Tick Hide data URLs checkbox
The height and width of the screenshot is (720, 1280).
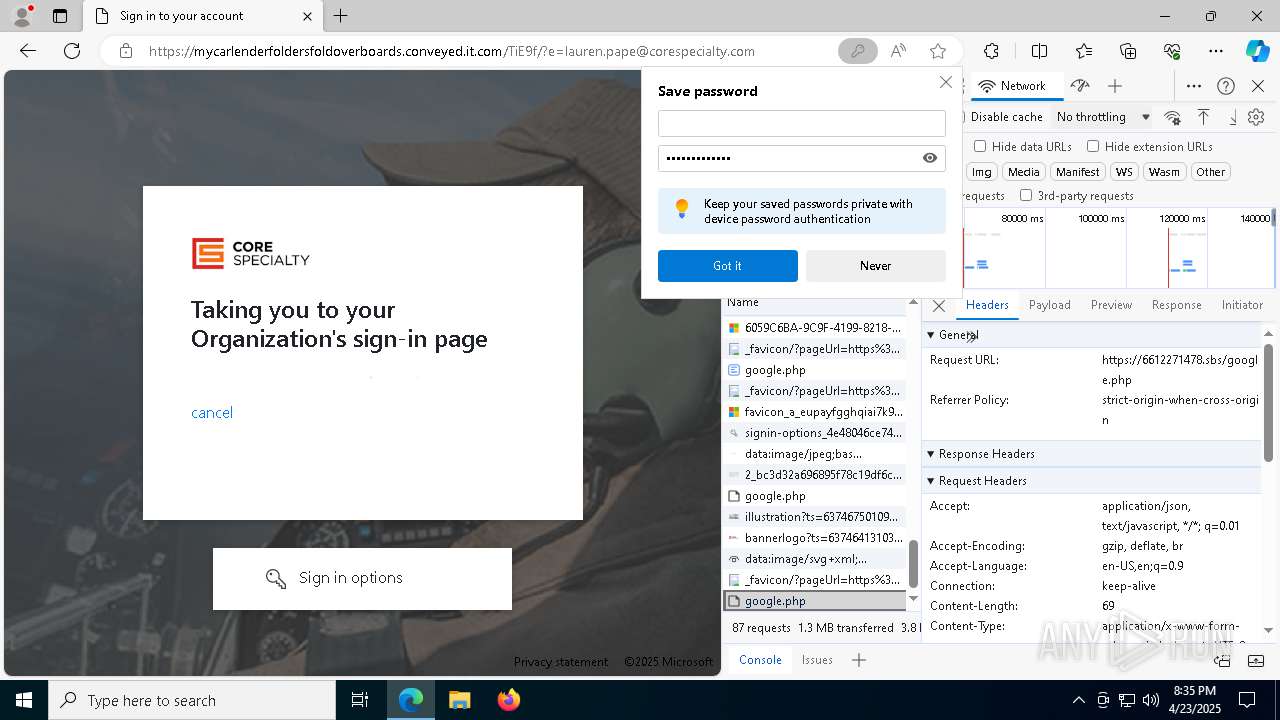pos(980,146)
